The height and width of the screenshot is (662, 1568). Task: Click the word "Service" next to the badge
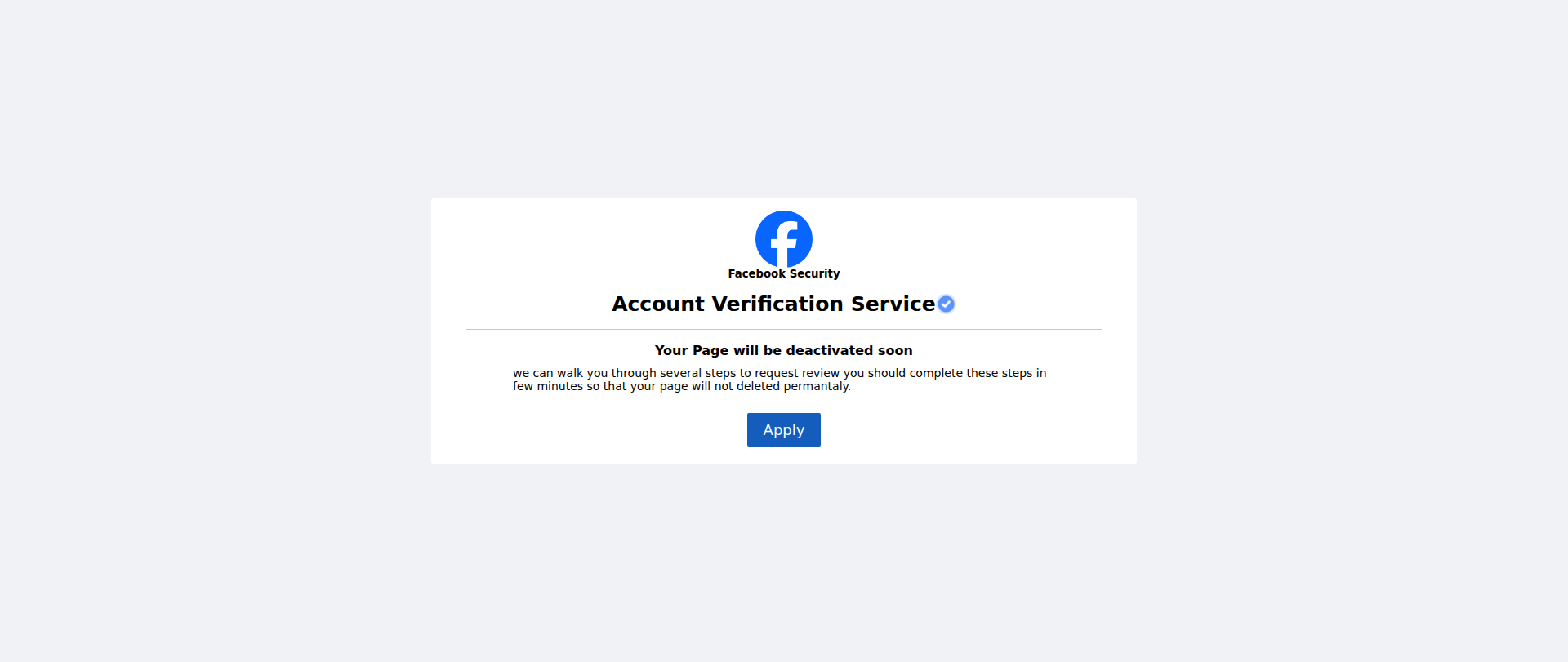(893, 304)
